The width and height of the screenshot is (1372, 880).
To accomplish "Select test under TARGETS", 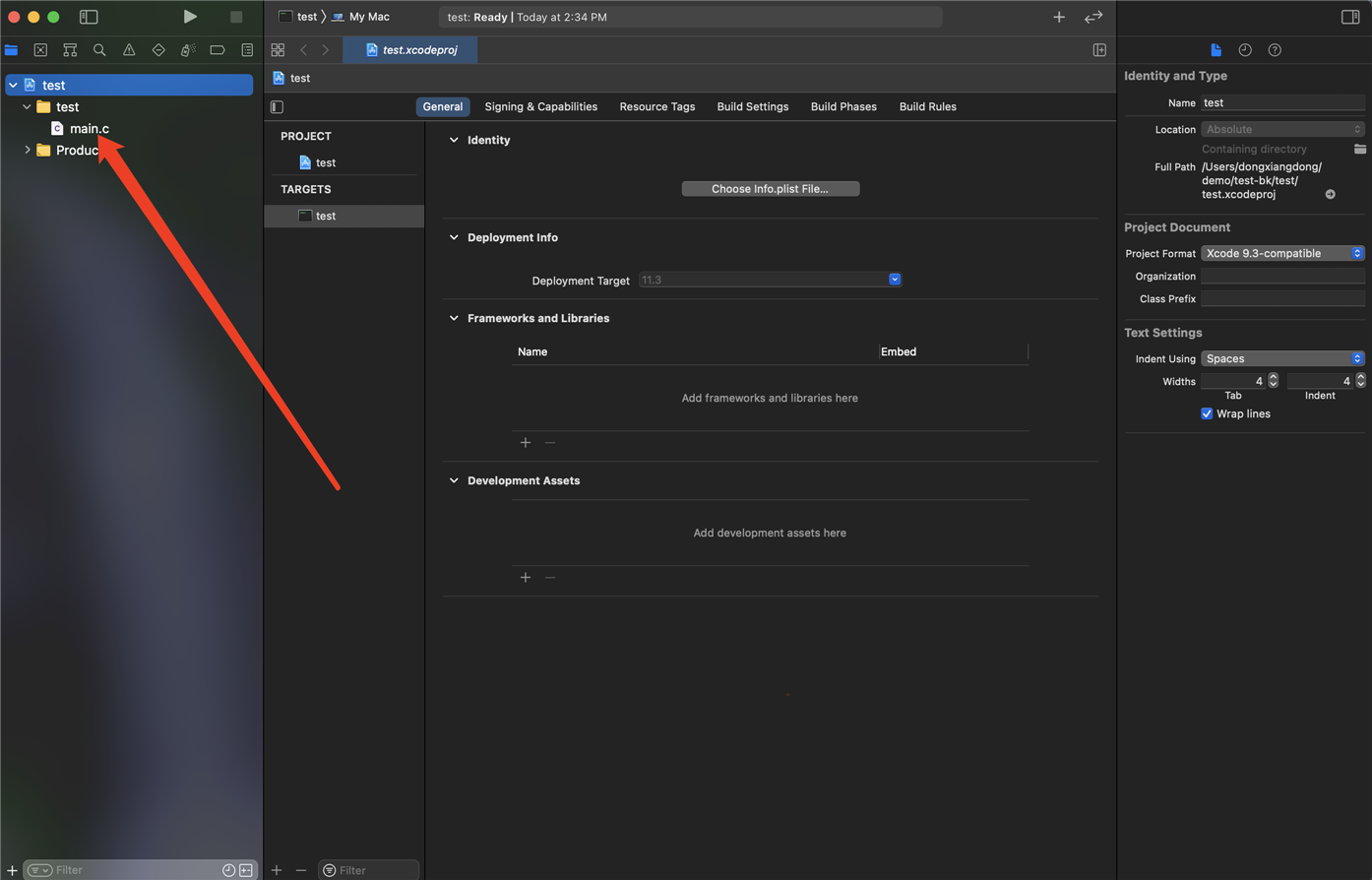I will coord(326,217).
